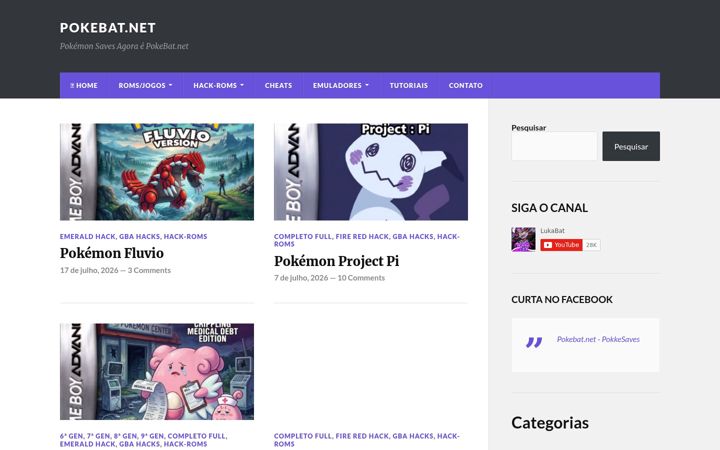Open the Pokebat.net - PokkeSaves Facebook link
This screenshot has width=720, height=450.
[x=598, y=339]
